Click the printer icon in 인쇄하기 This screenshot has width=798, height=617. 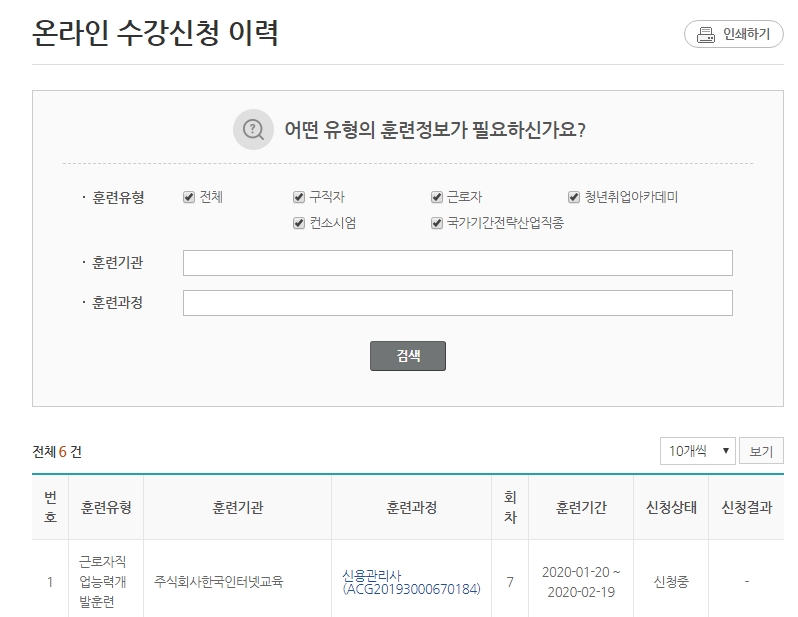click(705, 35)
